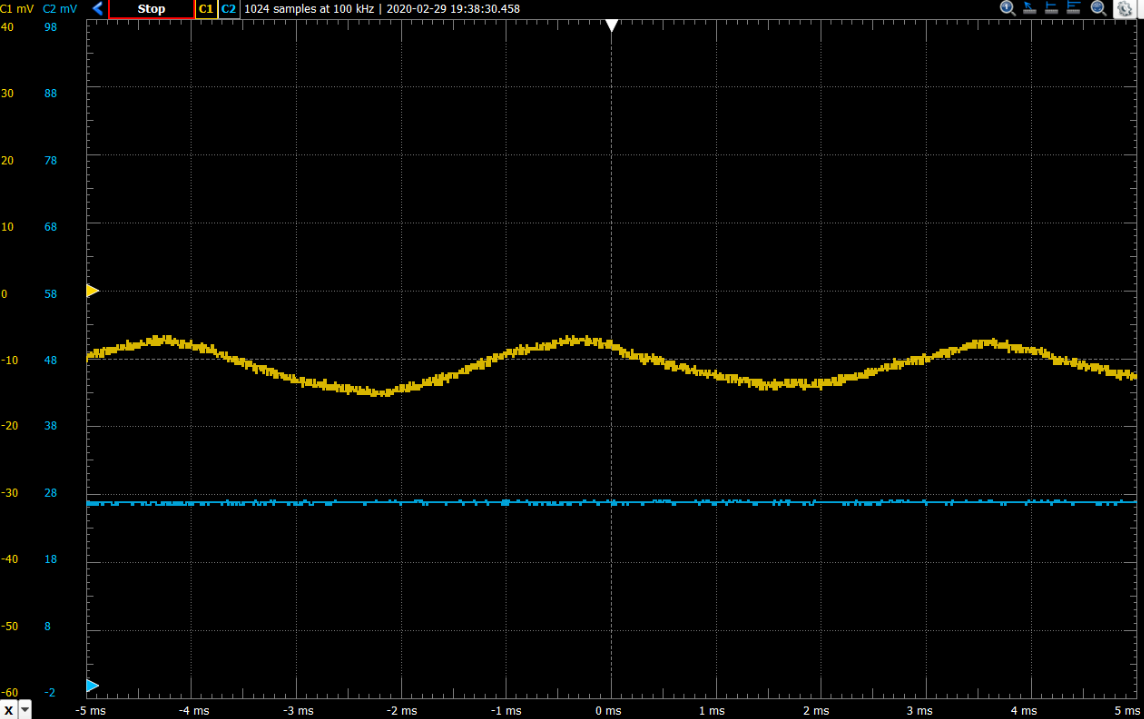Click the blue C2 zero-level marker
Viewport: 1144px width, 719px height.
pos(93,685)
